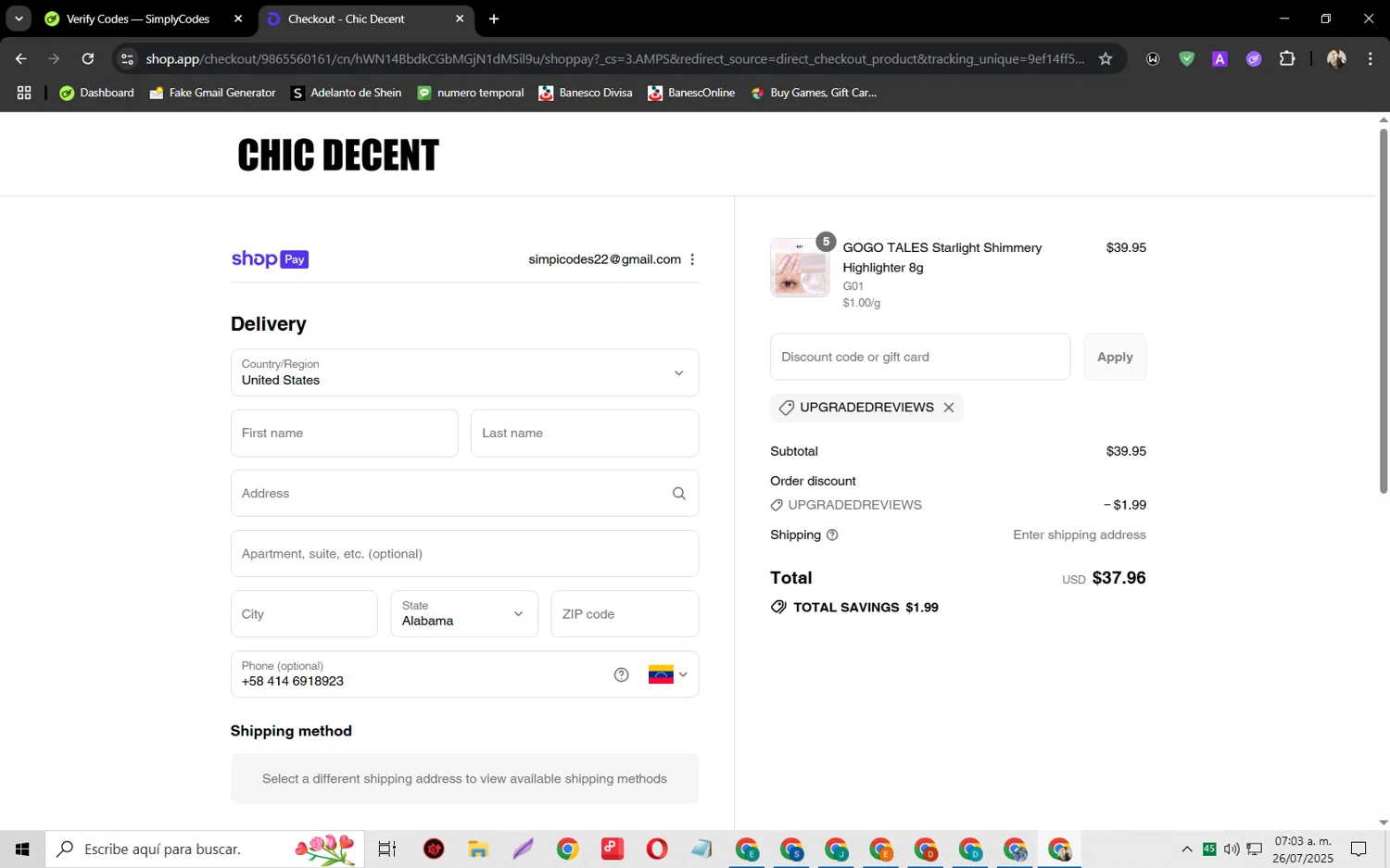The height and width of the screenshot is (868, 1390).
Task: Close the Verify Codes SimplyCodes tab
Action: point(238,19)
